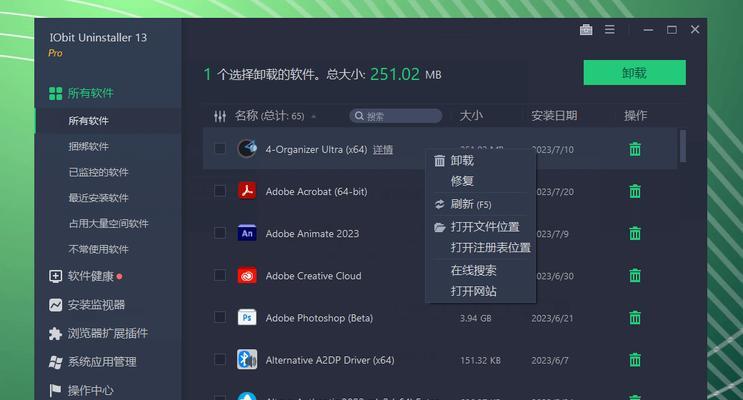Open the toolbox briefcase icon in title bar
Viewport: 743px width, 400px height.
pos(586,30)
